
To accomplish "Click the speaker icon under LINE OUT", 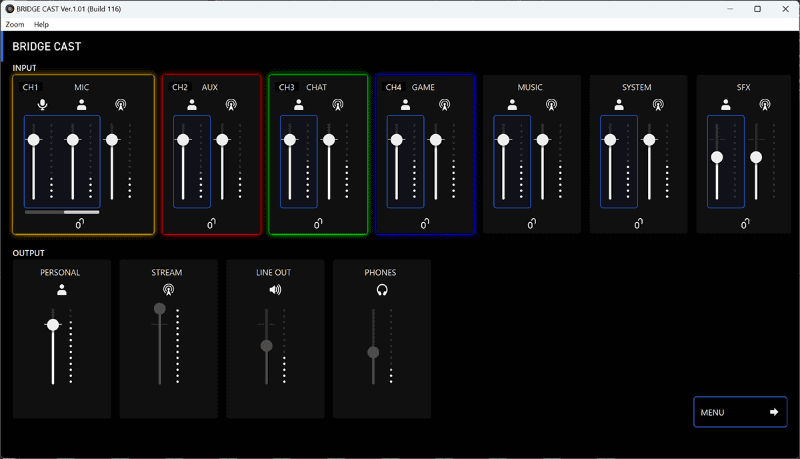I will coord(275,290).
